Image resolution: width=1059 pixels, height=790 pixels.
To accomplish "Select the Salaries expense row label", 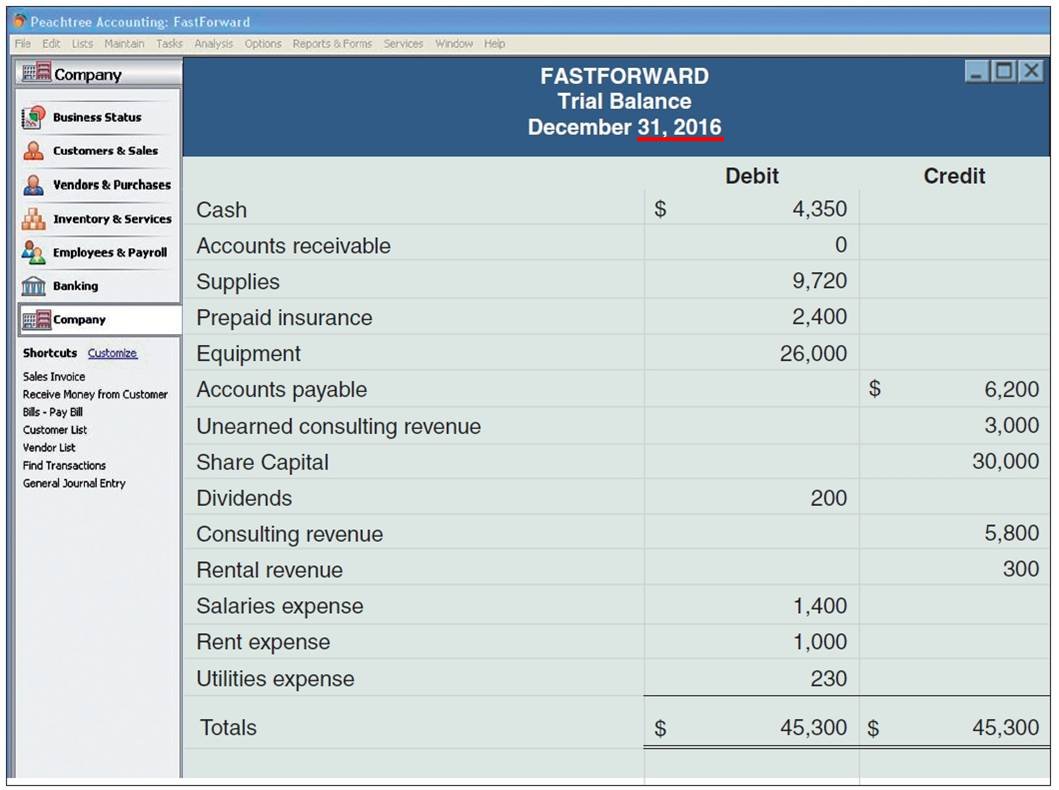I will 280,606.
